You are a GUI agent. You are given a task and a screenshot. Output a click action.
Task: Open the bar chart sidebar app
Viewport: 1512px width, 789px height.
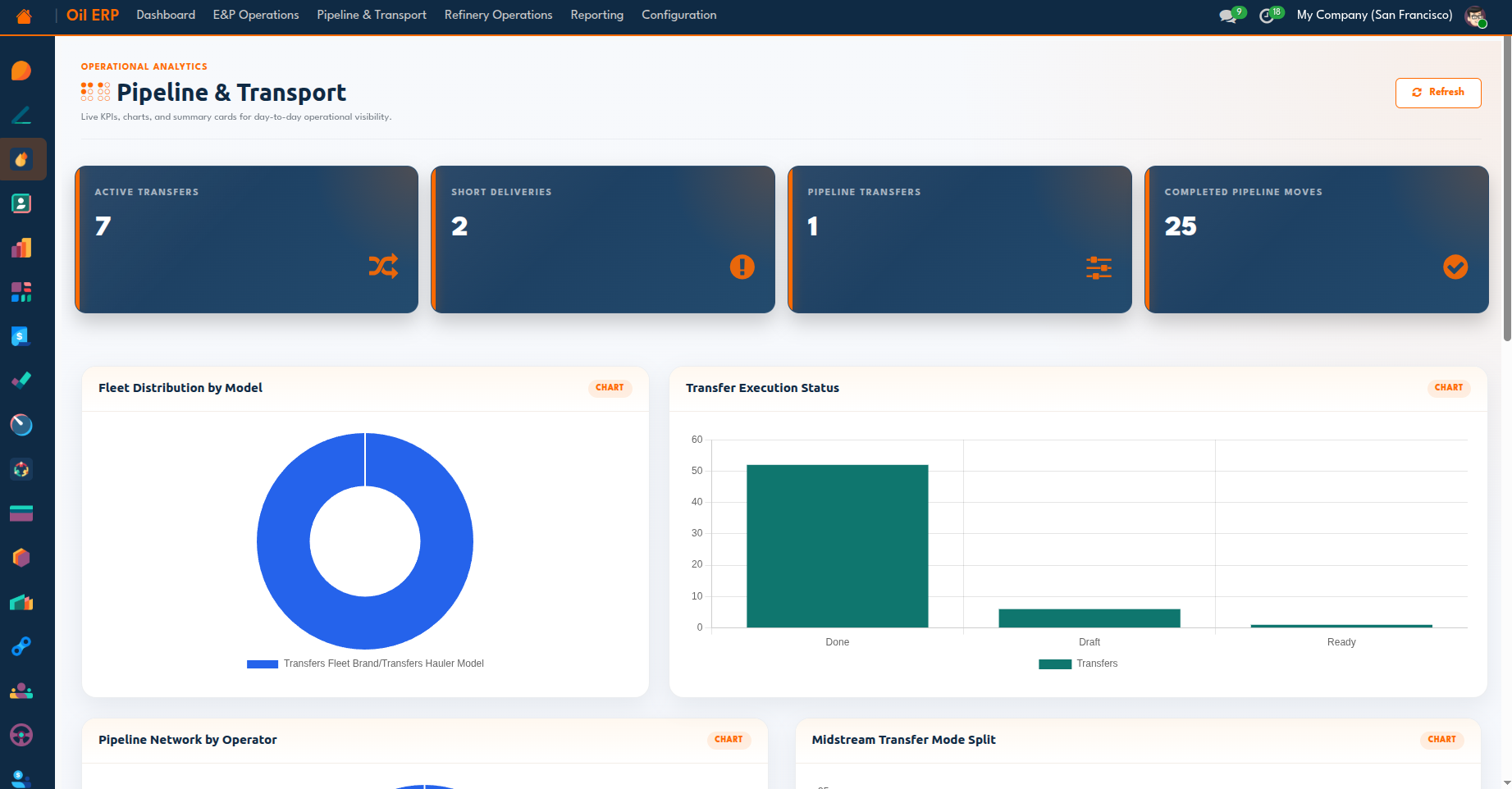click(21, 248)
